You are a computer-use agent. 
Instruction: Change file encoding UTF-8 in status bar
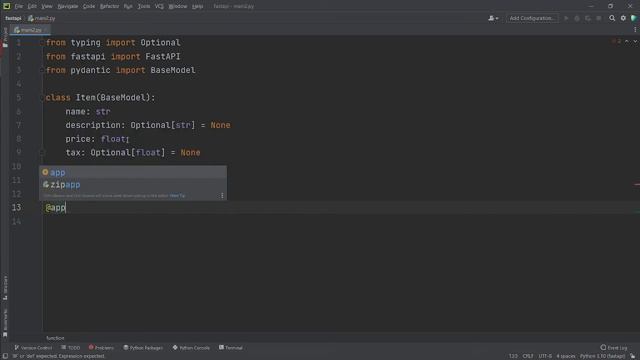pyautogui.click(x=545, y=356)
